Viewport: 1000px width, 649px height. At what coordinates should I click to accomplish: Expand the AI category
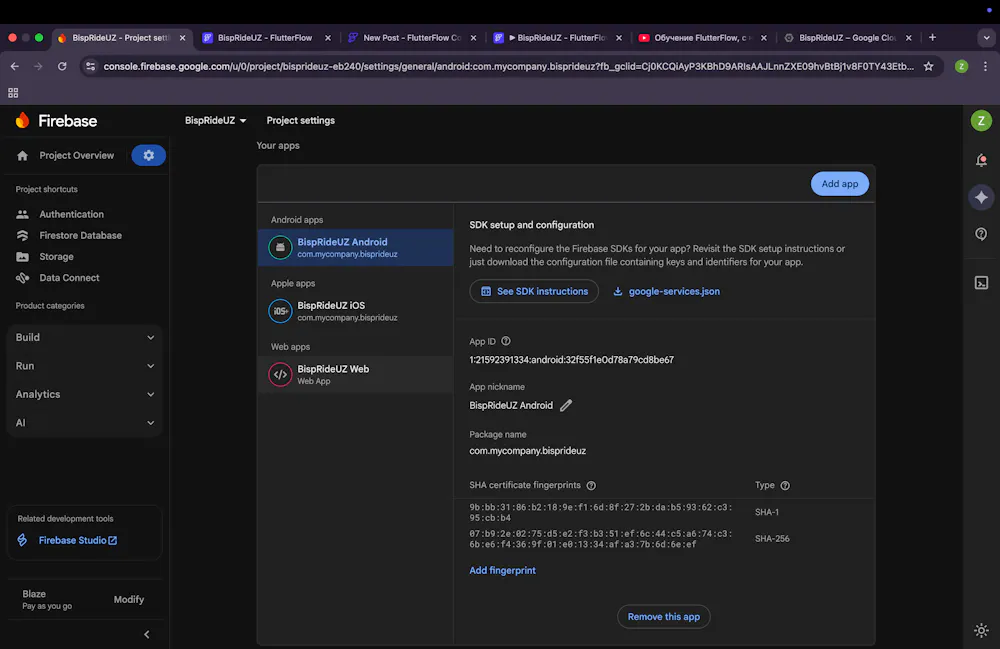tap(85, 423)
